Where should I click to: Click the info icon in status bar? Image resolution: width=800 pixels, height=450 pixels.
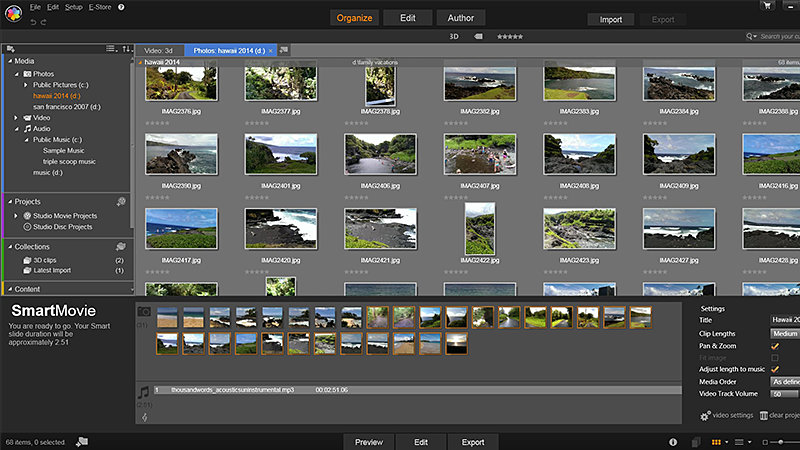[671, 441]
